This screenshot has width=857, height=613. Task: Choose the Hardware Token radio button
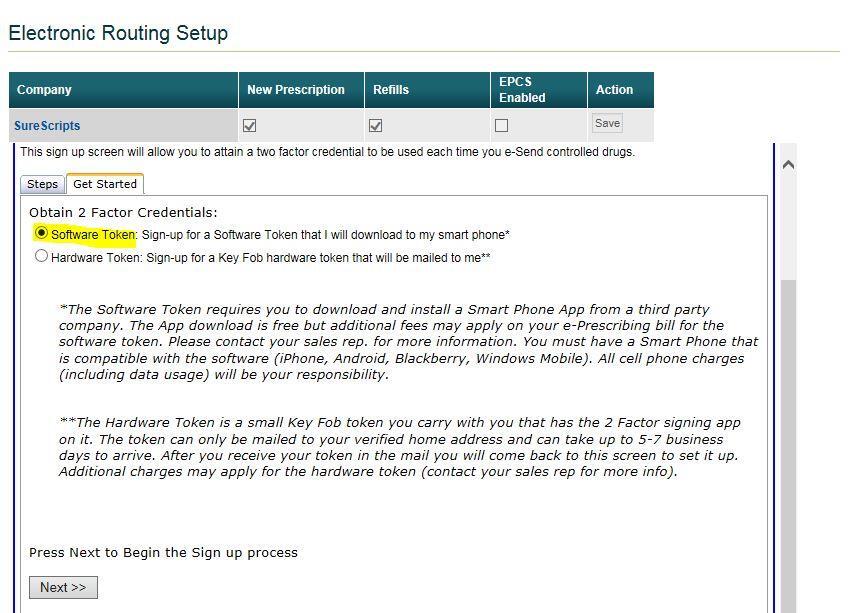[41, 256]
